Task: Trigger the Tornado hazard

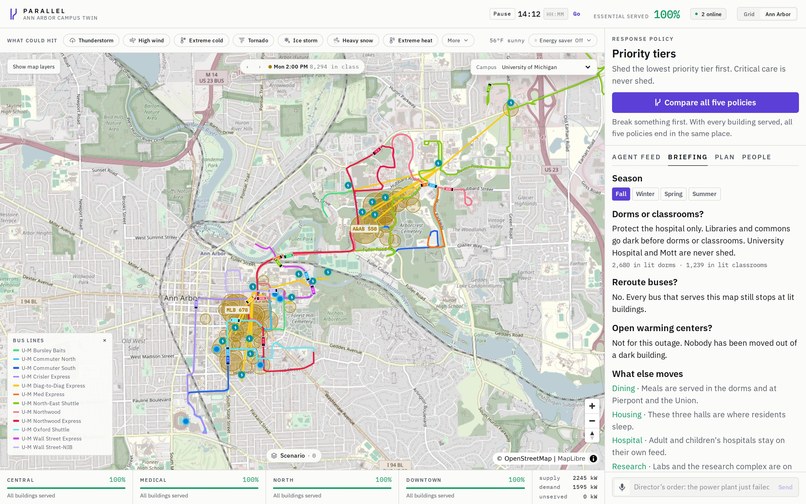Action: (x=253, y=40)
